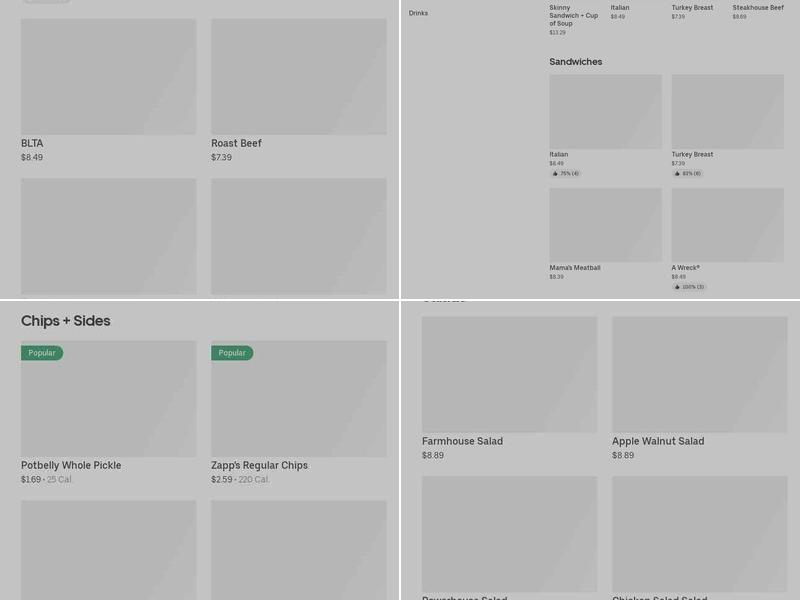
Task: Open Apple Walnut Salad photo
Action: [x=699, y=374]
